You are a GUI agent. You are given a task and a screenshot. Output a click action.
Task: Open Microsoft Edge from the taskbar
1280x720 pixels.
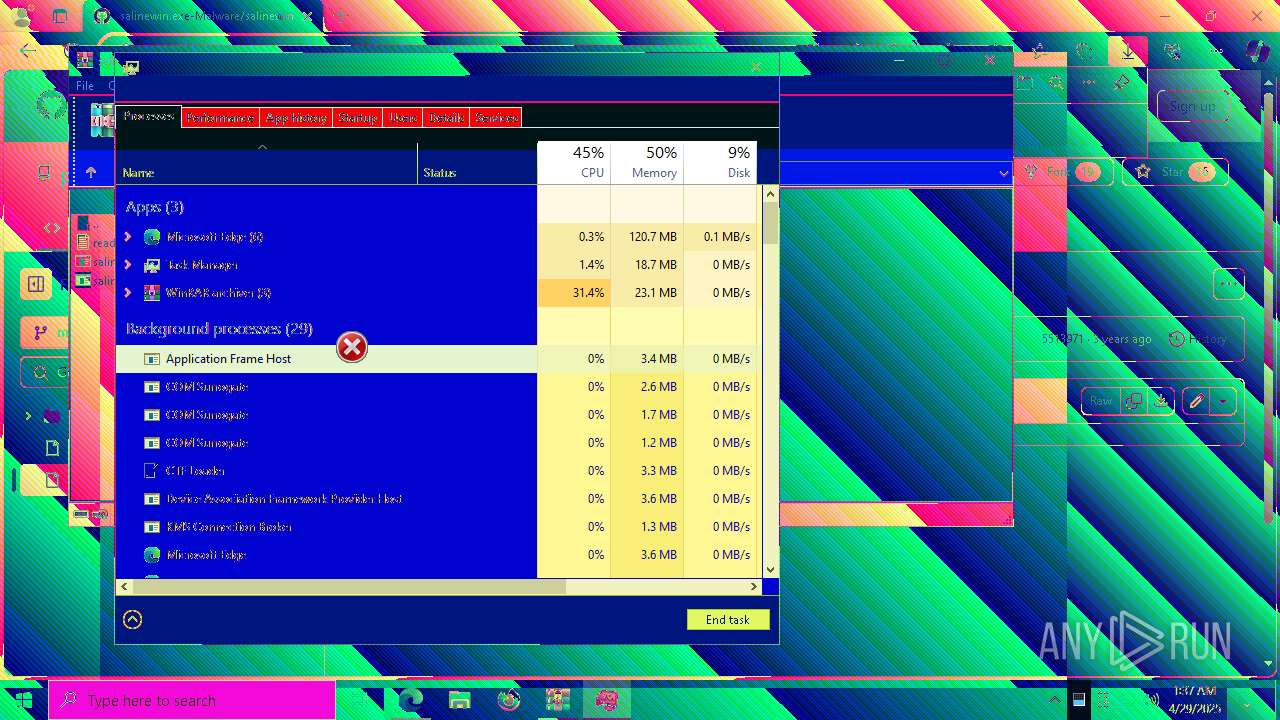(411, 700)
